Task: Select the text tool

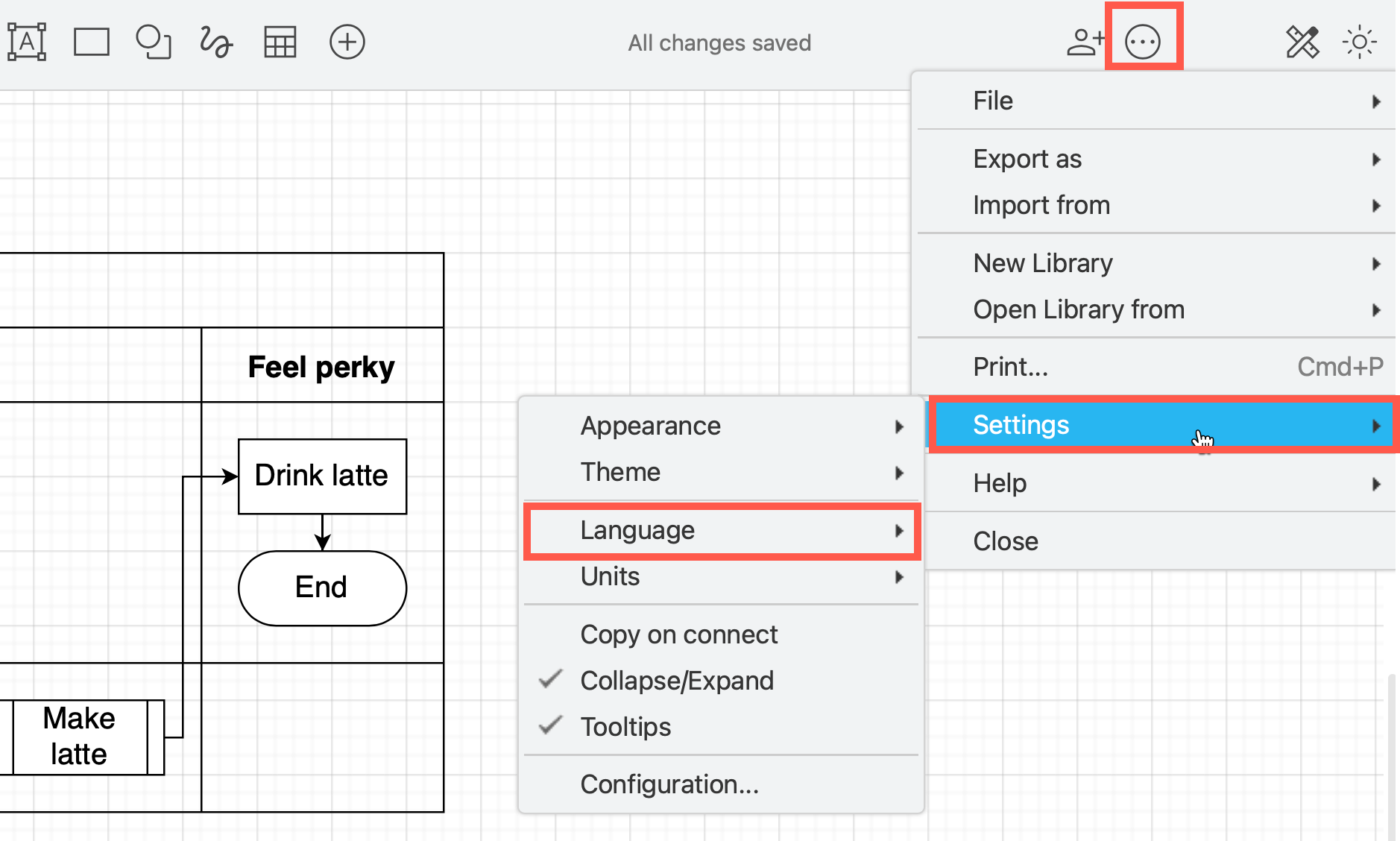Action: [x=28, y=42]
